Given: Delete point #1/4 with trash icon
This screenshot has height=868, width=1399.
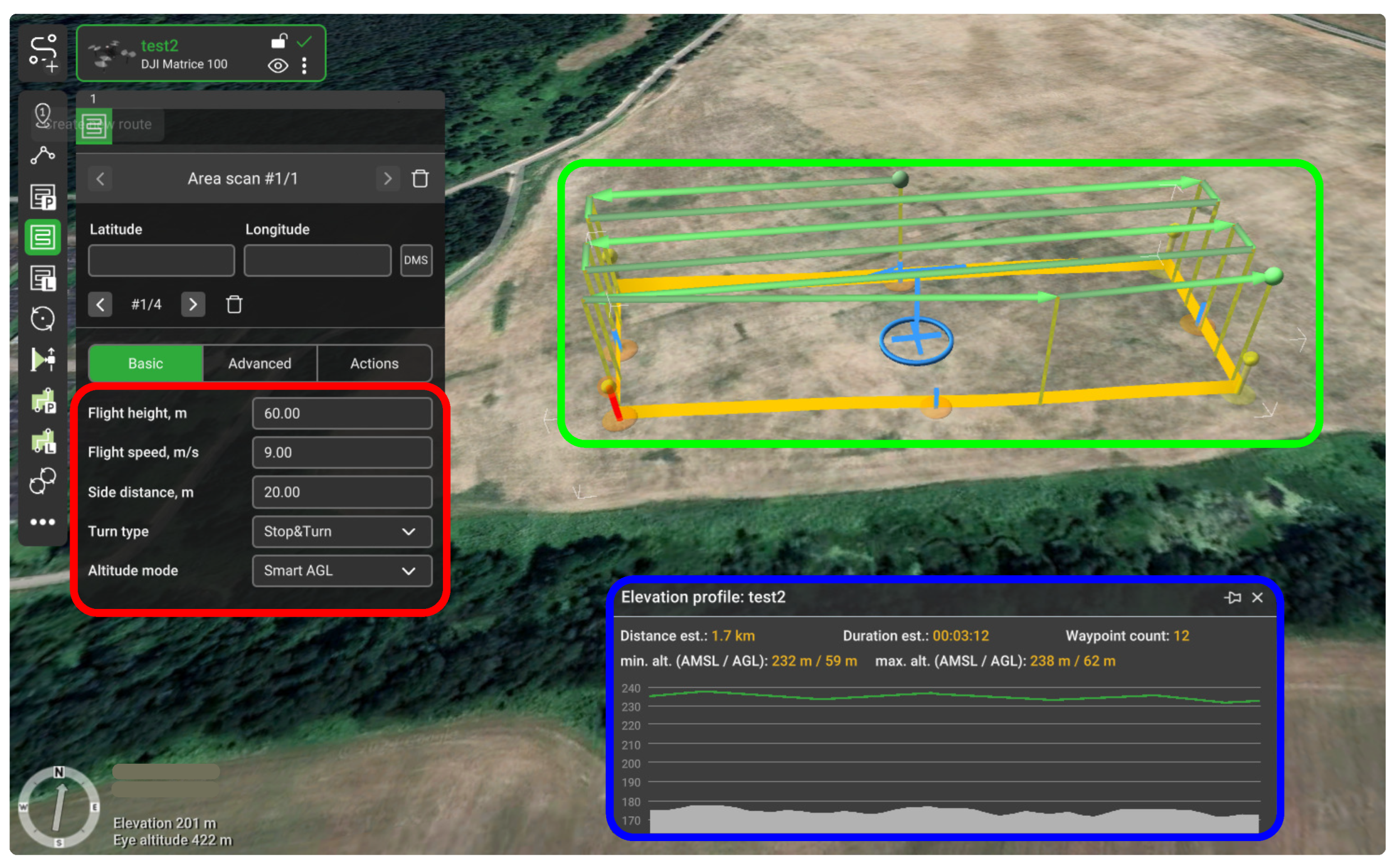Looking at the screenshot, I should point(234,304).
